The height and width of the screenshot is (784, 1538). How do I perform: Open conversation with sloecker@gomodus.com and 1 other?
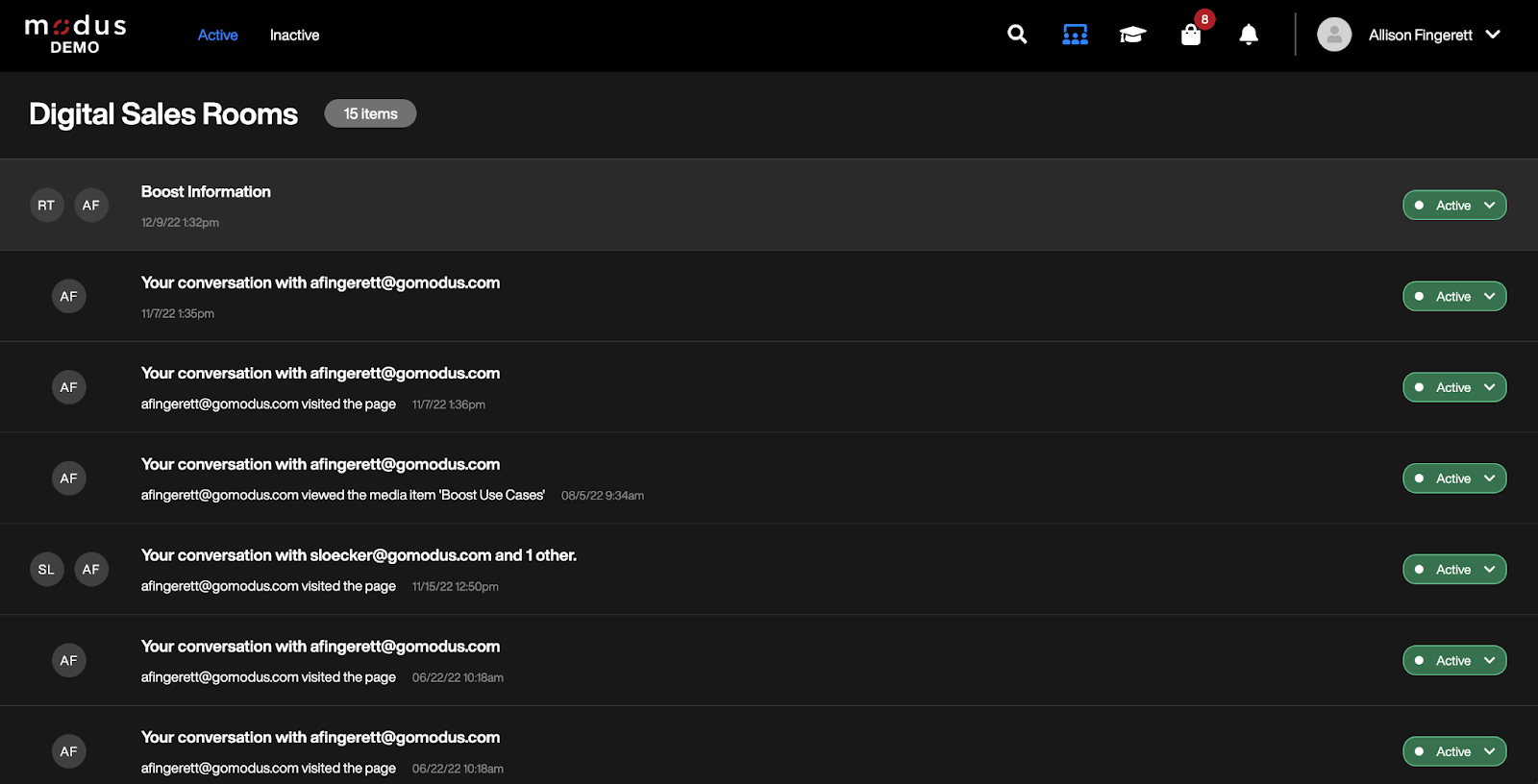tap(359, 555)
